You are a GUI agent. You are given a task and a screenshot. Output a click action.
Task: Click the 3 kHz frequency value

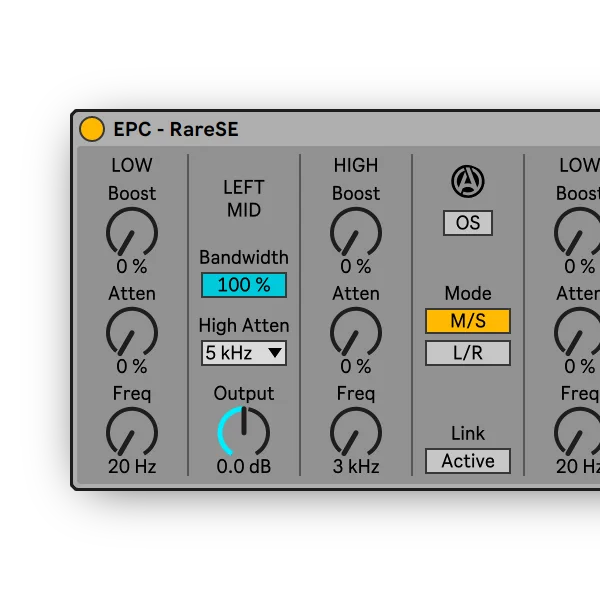356,466
